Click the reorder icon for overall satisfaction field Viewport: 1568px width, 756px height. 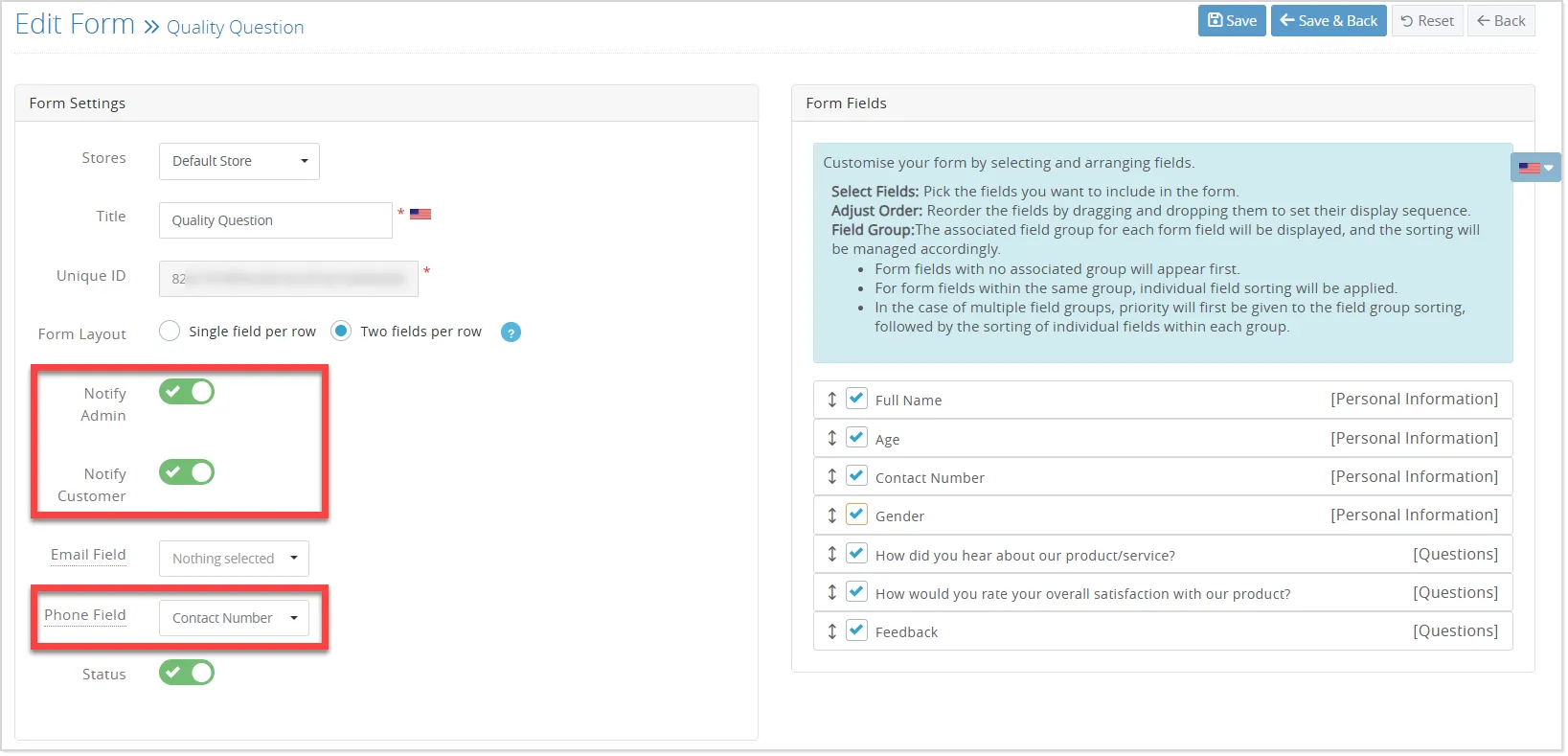click(832, 592)
